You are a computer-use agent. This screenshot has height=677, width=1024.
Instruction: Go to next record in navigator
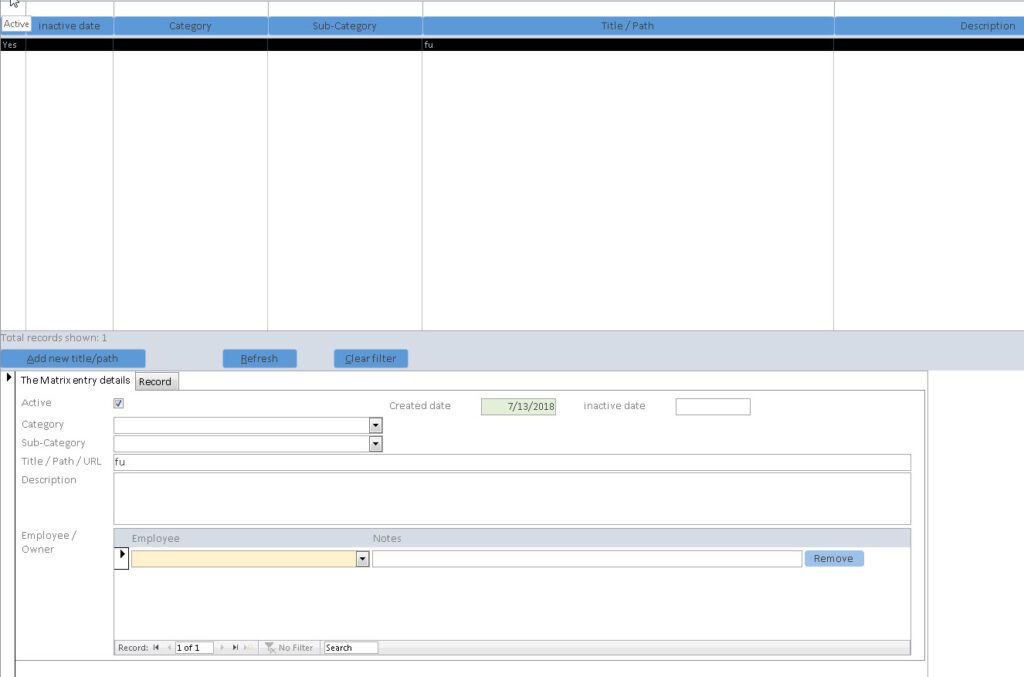point(222,648)
